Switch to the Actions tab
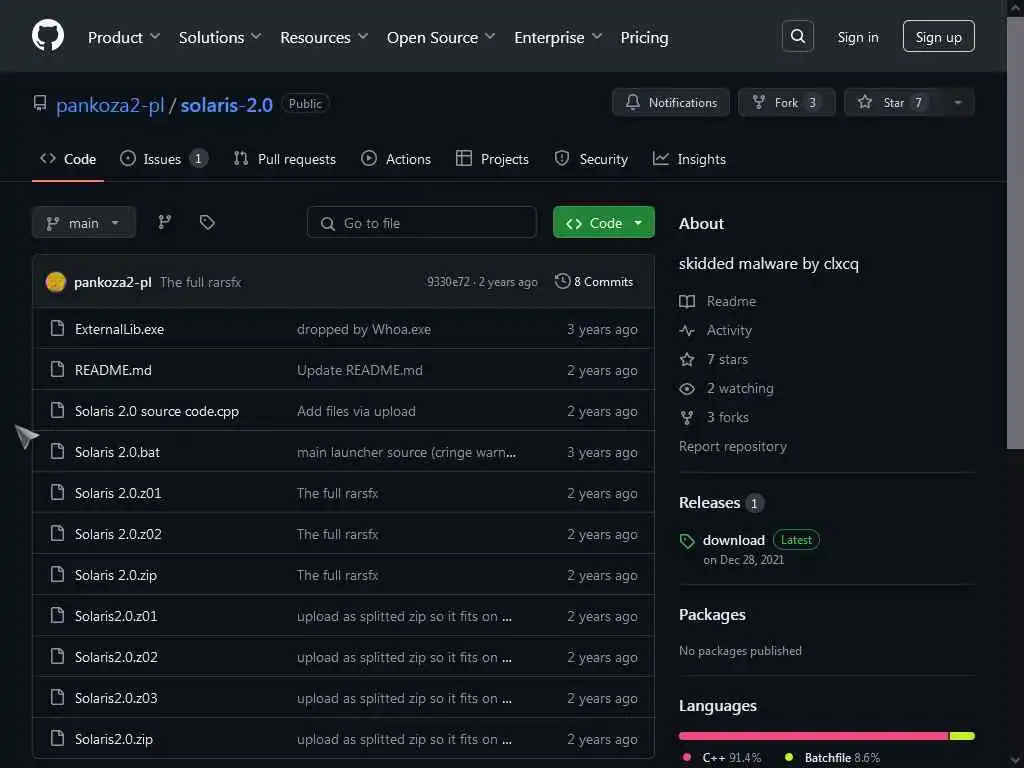1024x768 pixels. click(396, 159)
